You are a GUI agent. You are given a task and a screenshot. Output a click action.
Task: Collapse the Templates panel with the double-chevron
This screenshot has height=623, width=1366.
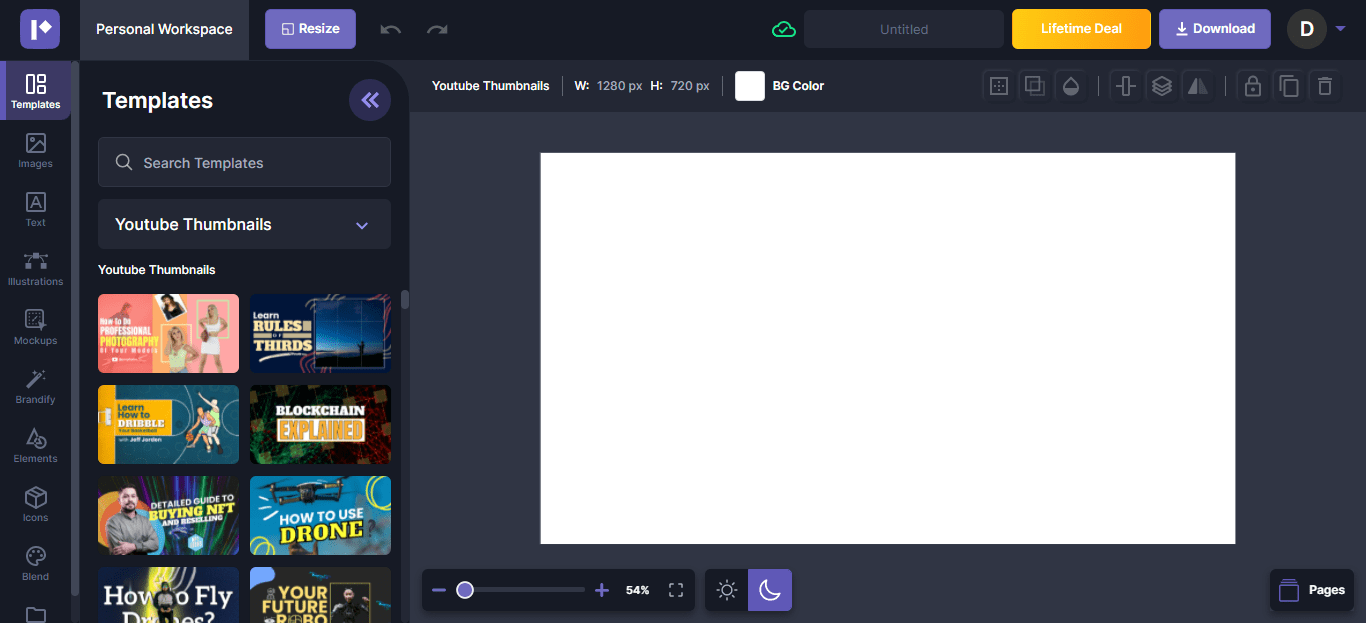(370, 100)
